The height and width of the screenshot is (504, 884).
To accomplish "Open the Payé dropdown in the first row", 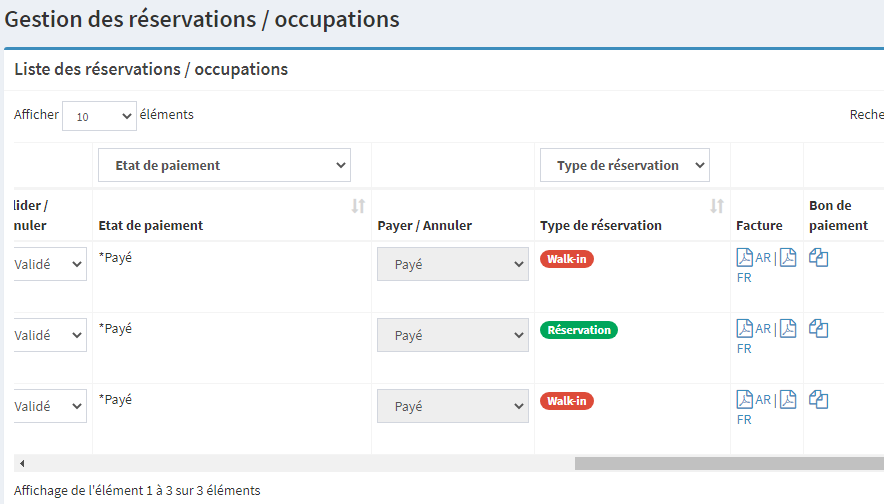I will point(452,265).
